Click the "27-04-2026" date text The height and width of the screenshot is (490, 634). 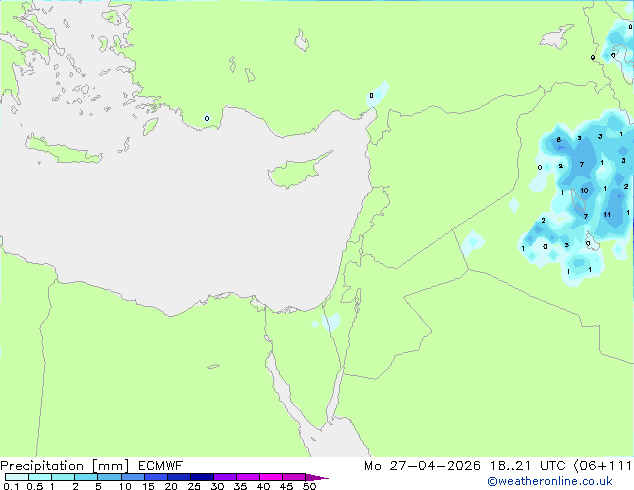point(435,466)
